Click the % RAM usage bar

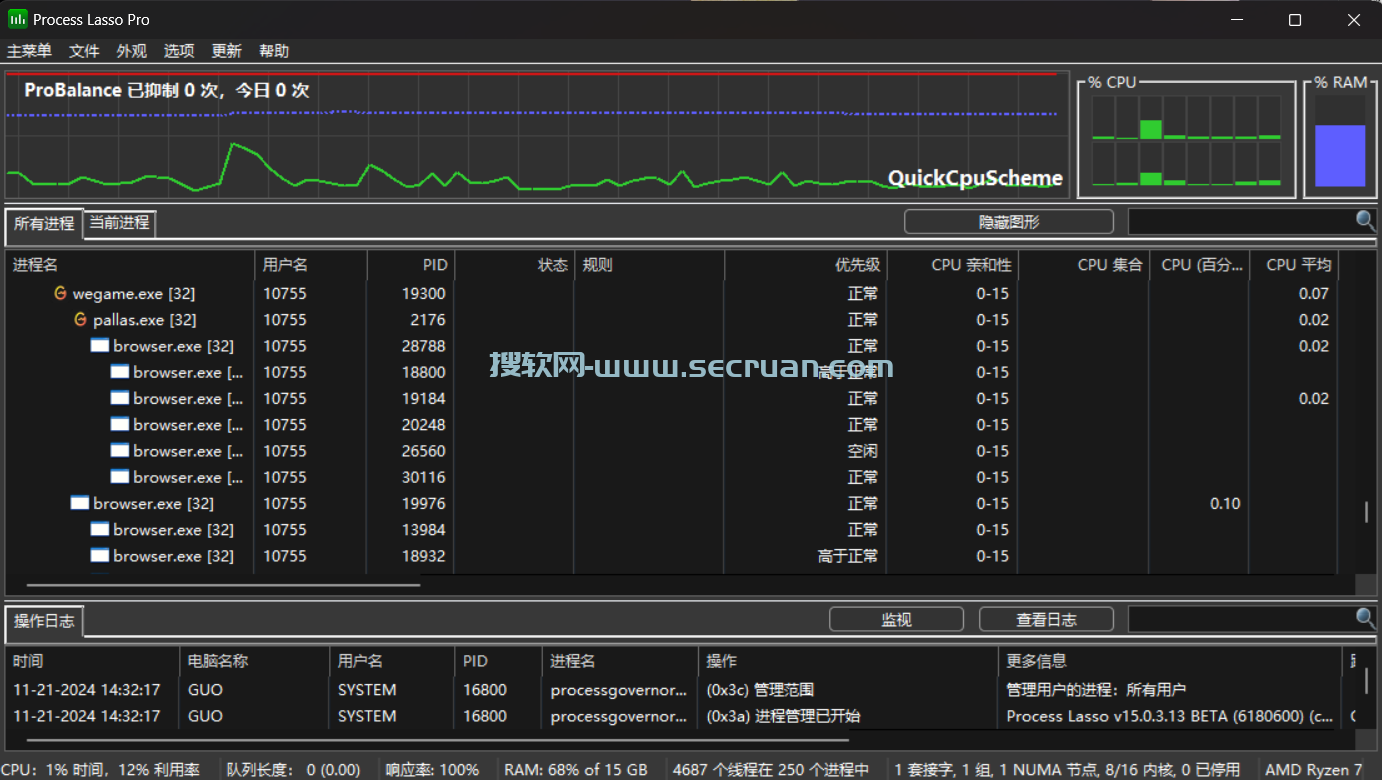(x=1340, y=155)
